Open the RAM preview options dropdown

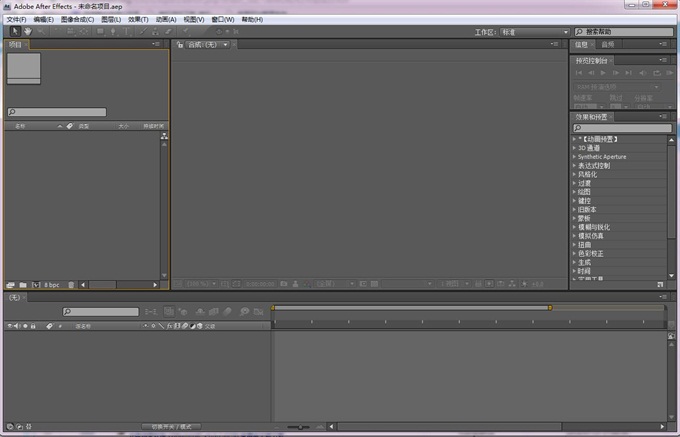coord(617,87)
